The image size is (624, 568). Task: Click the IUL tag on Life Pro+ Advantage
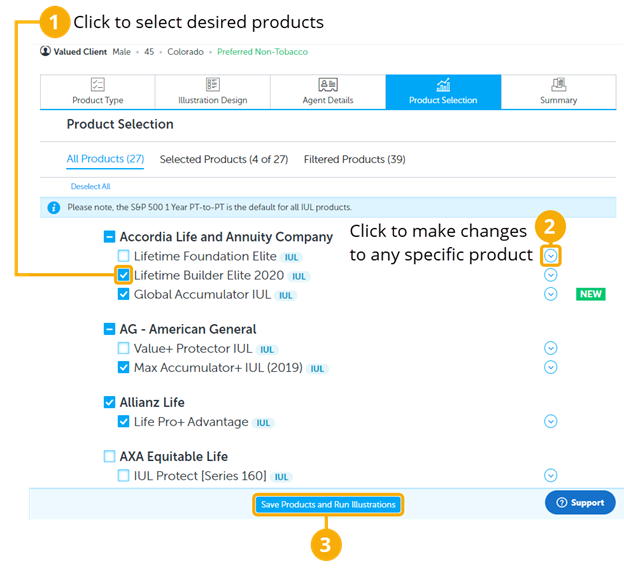click(x=263, y=423)
